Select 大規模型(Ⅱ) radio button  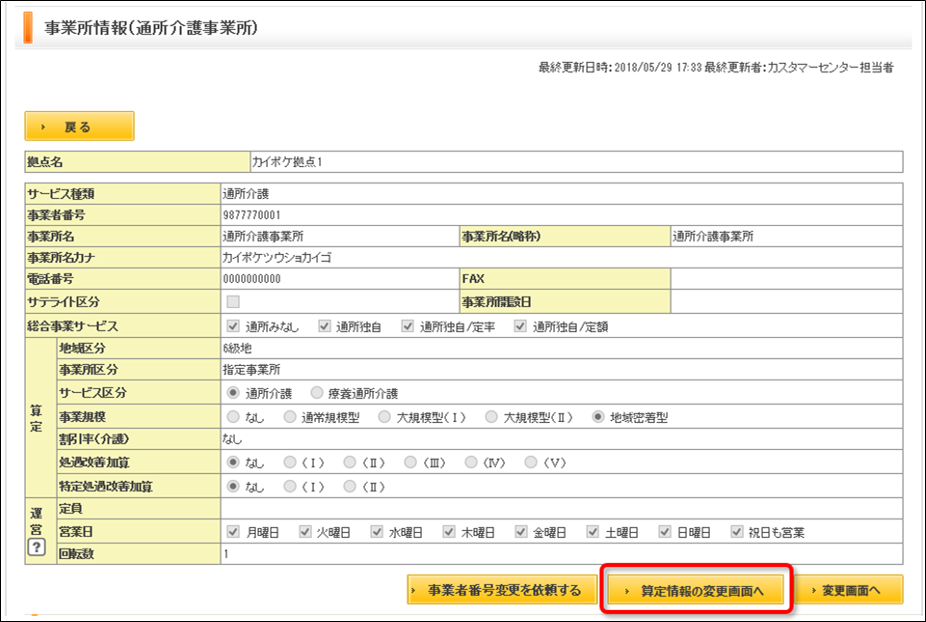point(491,417)
